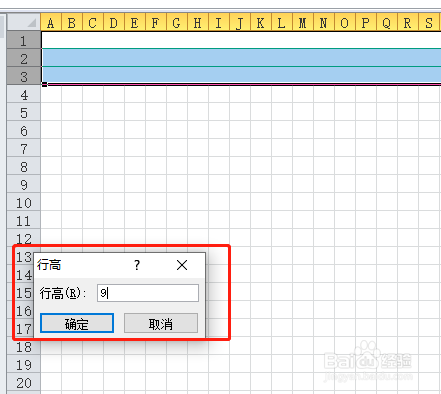Screen dimensions: 441x394
Task: Select row 6 header
Action: coord(24,131)
